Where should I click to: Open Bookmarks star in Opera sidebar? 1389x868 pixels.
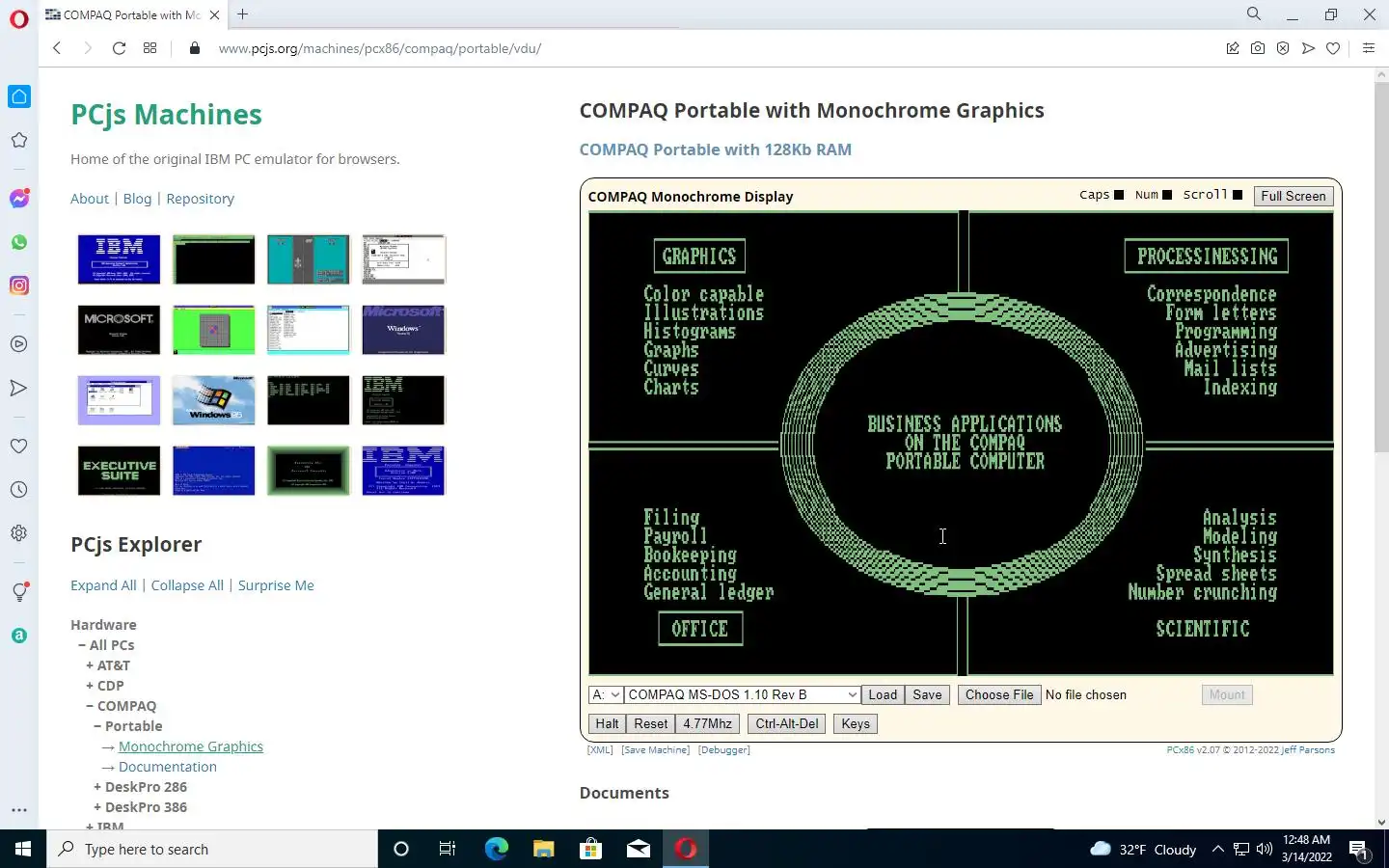pyautogui.click(x=19, y=141)
